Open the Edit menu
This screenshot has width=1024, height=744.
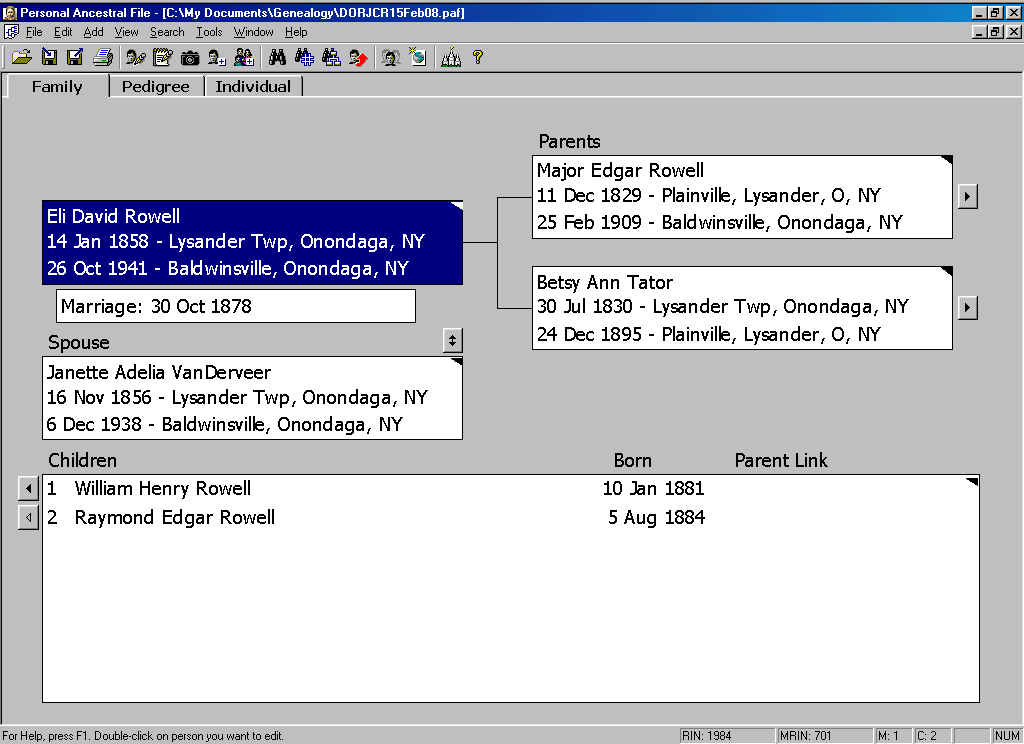click(x=63, y=32)
